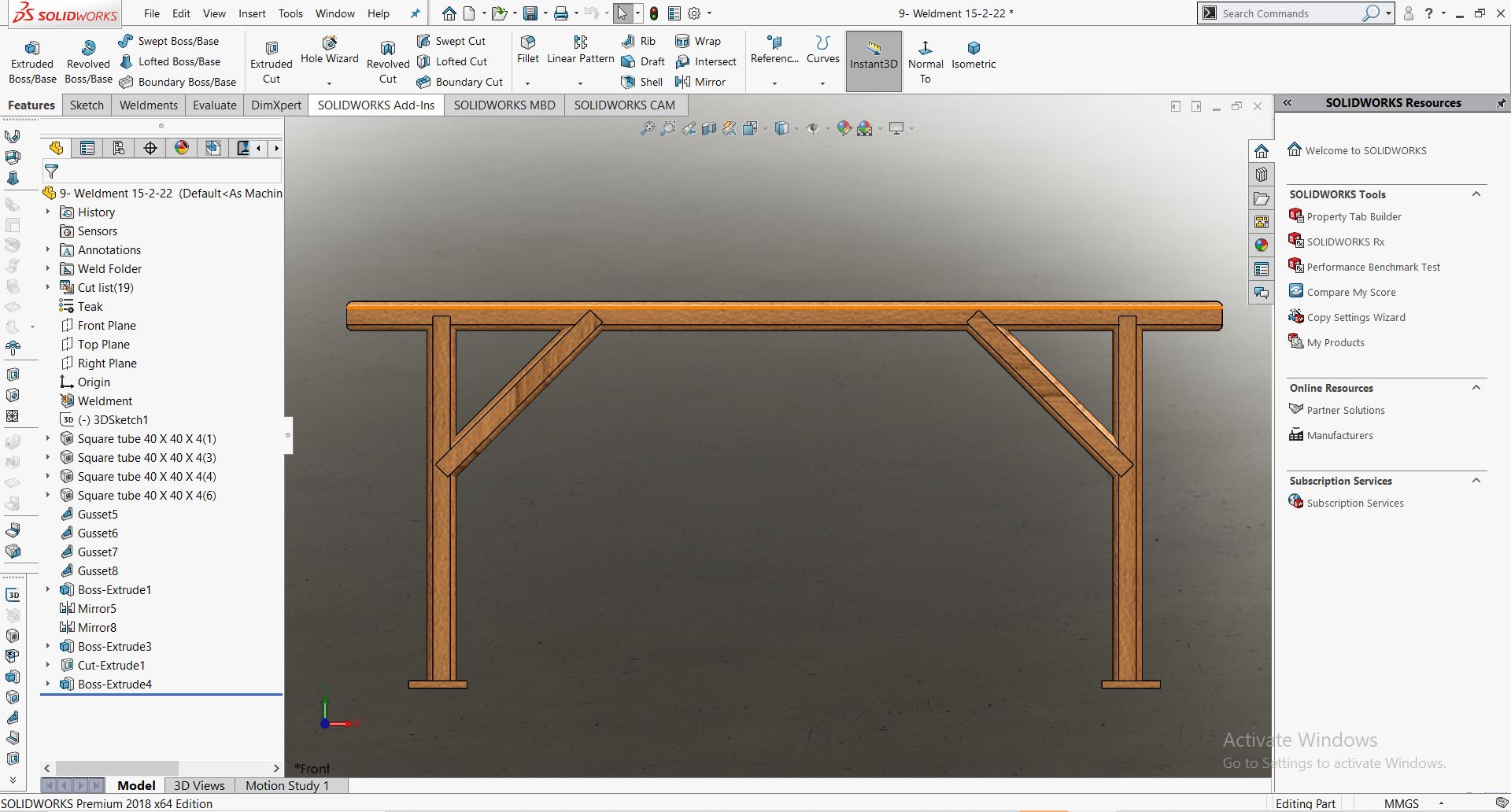This screenshot has width=1511, height=812.
Task: Open the Hole Wizard dropdown arrow
Action: click(330, 83)
